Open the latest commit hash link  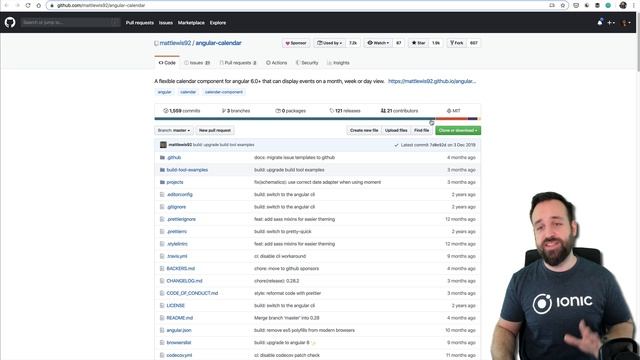pos(438,145)
